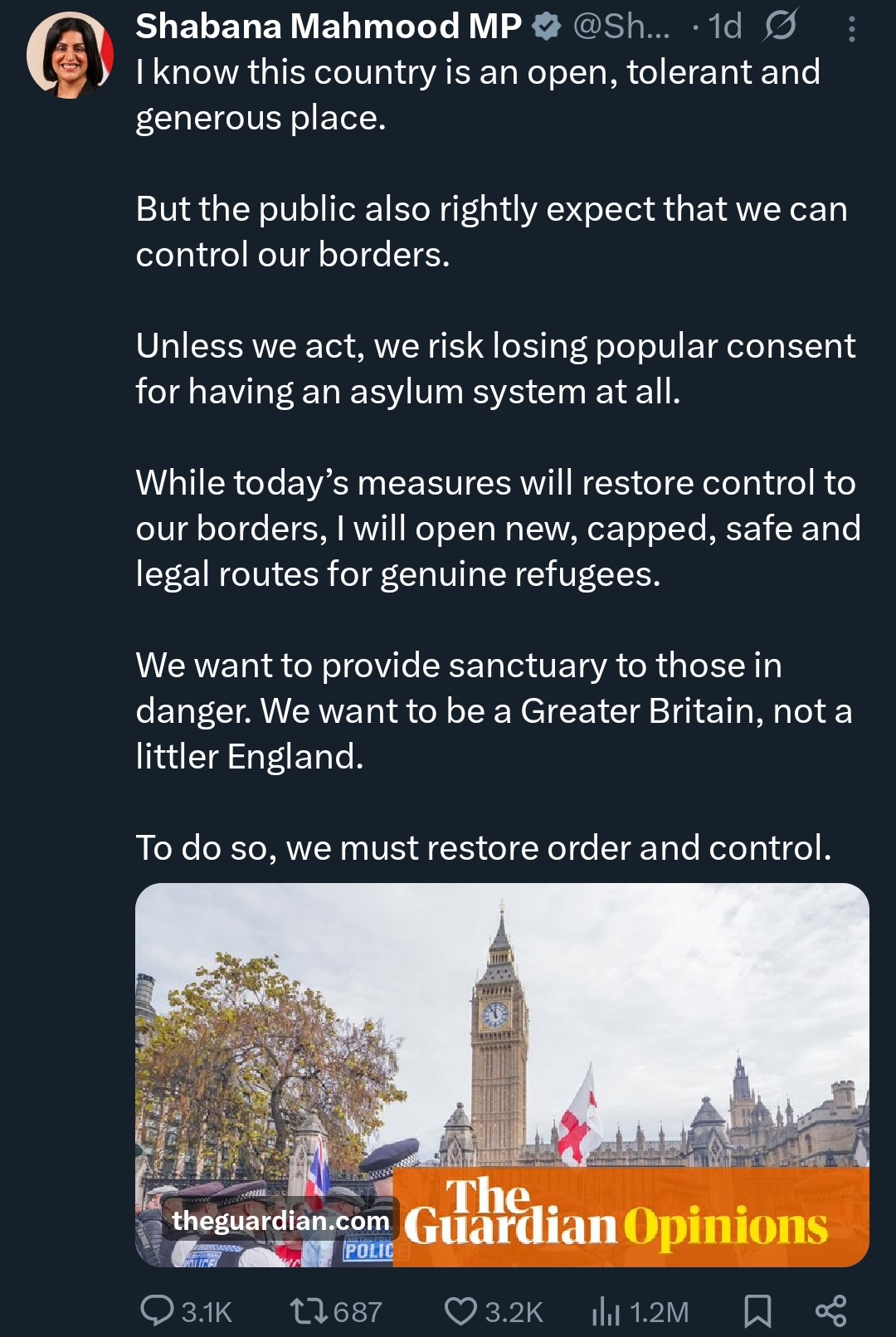Click the @Sh... username handle
This screenshot has width=896, height=1337.
click(621, 27)
